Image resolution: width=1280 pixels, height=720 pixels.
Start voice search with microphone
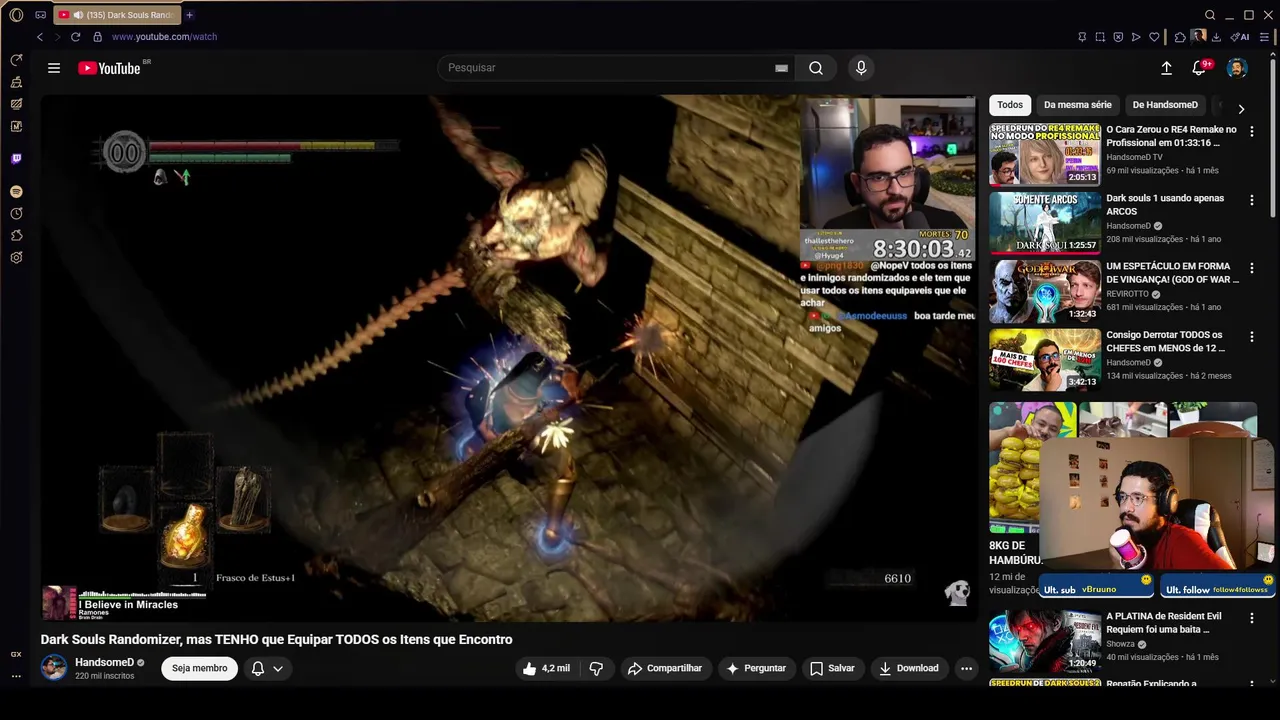tap(861, 68)
